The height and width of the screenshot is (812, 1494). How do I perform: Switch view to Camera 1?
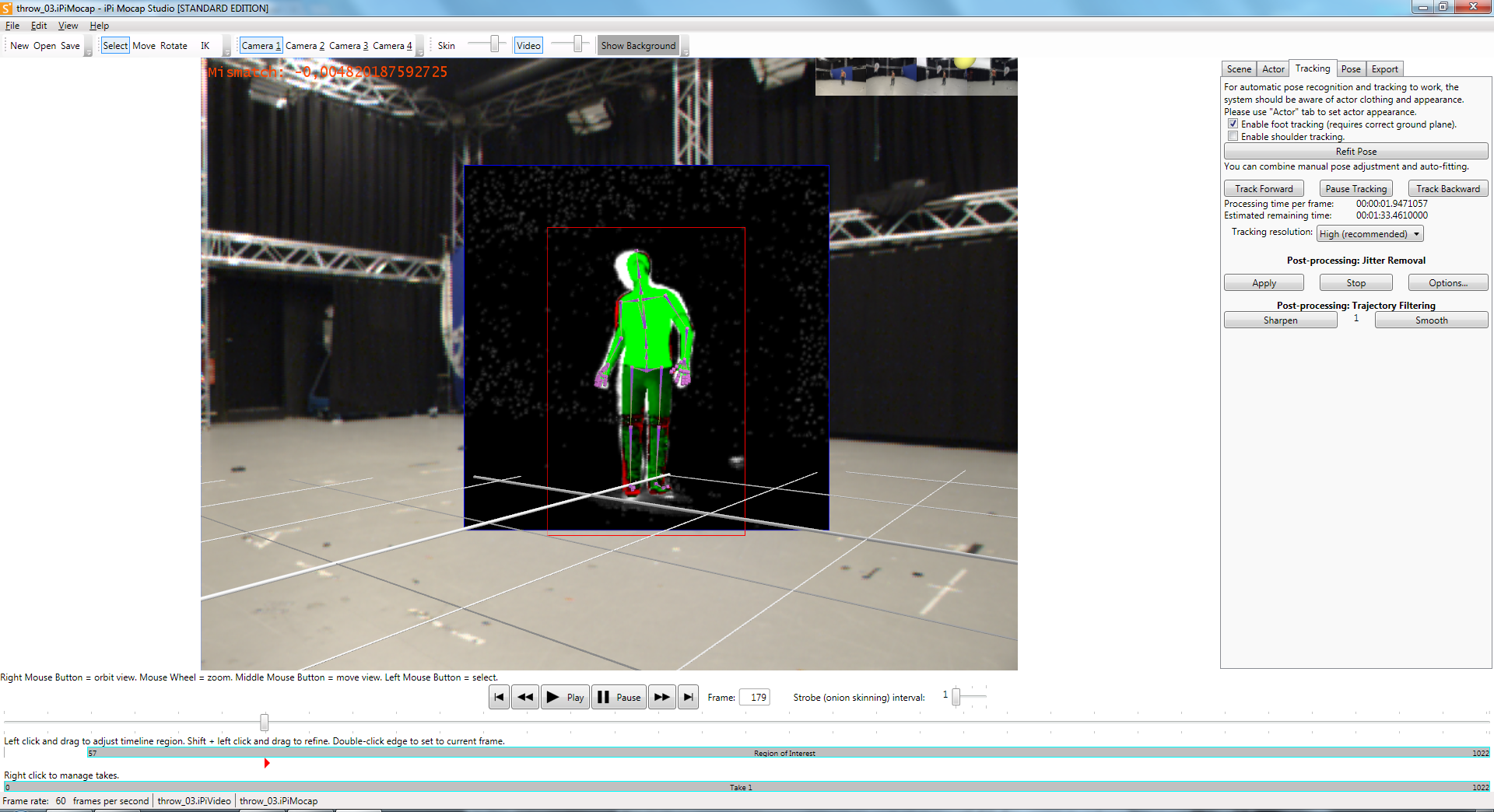pyautogui.click(x=261, y=46)
